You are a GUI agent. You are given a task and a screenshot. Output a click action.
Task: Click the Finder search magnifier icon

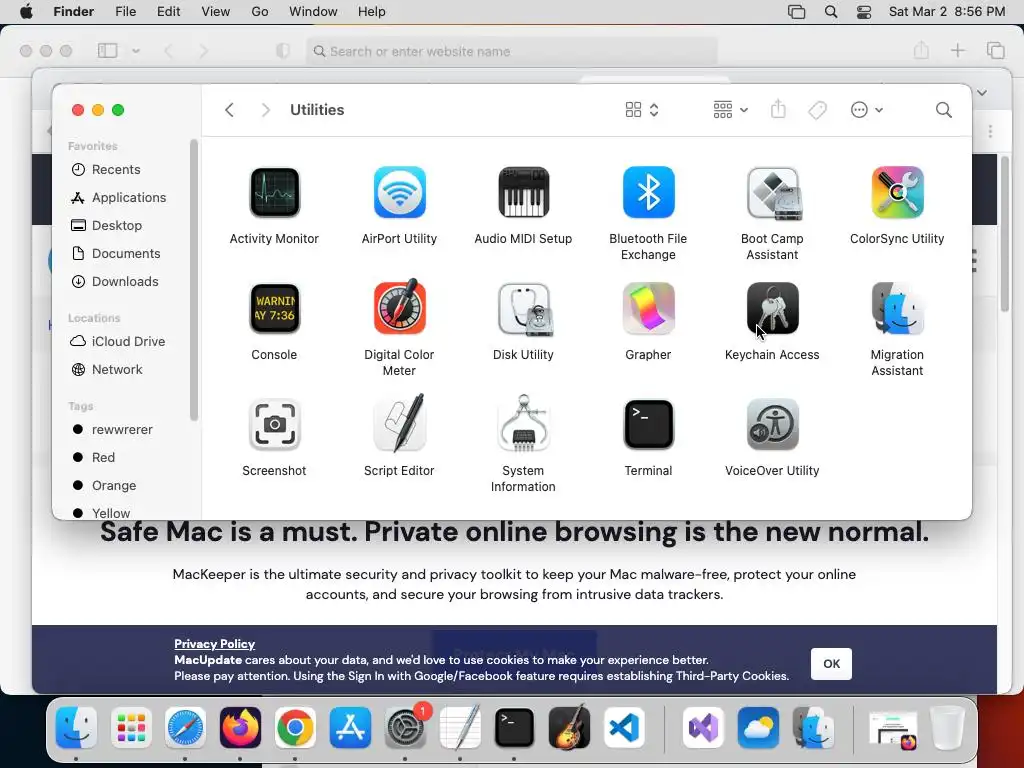pos(943,110)
